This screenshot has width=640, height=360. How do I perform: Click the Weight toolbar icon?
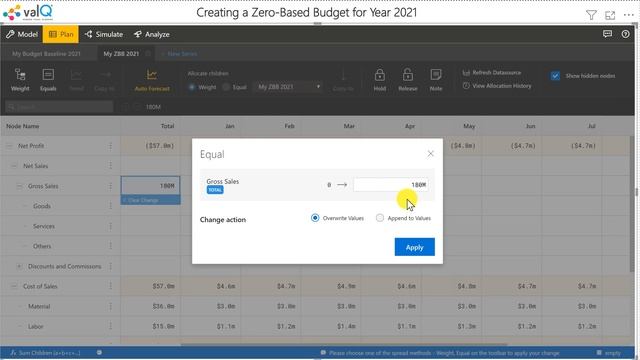point(20,80)
